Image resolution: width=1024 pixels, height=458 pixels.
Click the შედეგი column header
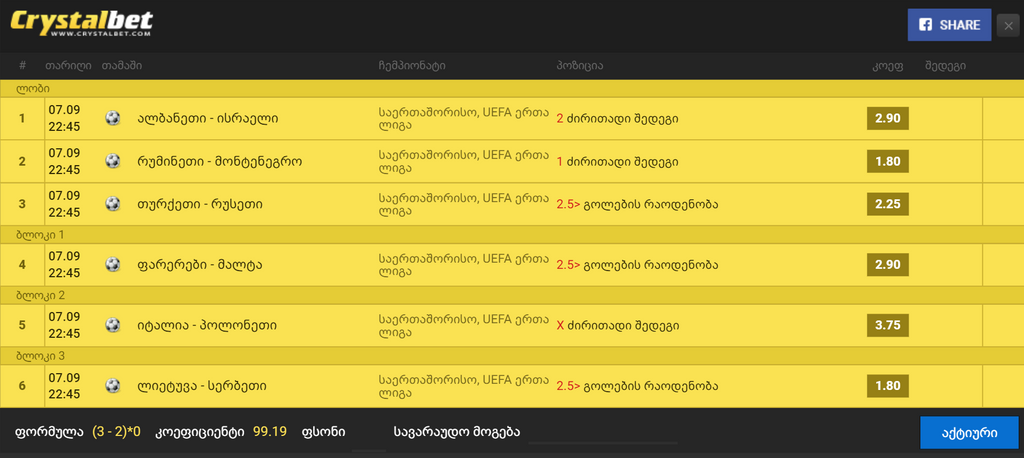pyautogui.click(x=945, y=66)
